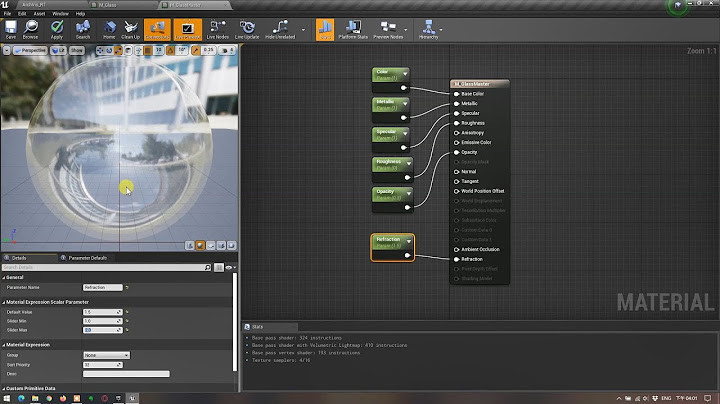Open the Preview Nodes dropdown arrow
The image size is (720, 404).
(406, 30)
